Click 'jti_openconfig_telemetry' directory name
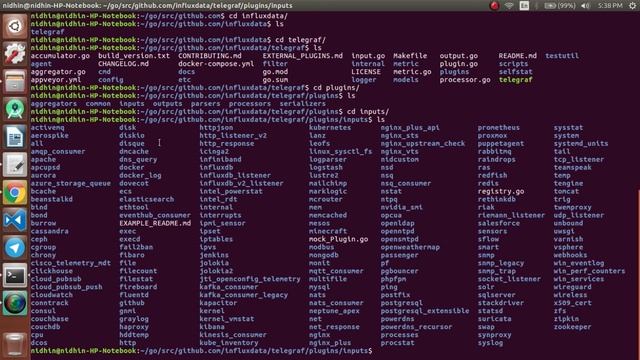The width and height of the screenshot is (640, 360). 250,279
